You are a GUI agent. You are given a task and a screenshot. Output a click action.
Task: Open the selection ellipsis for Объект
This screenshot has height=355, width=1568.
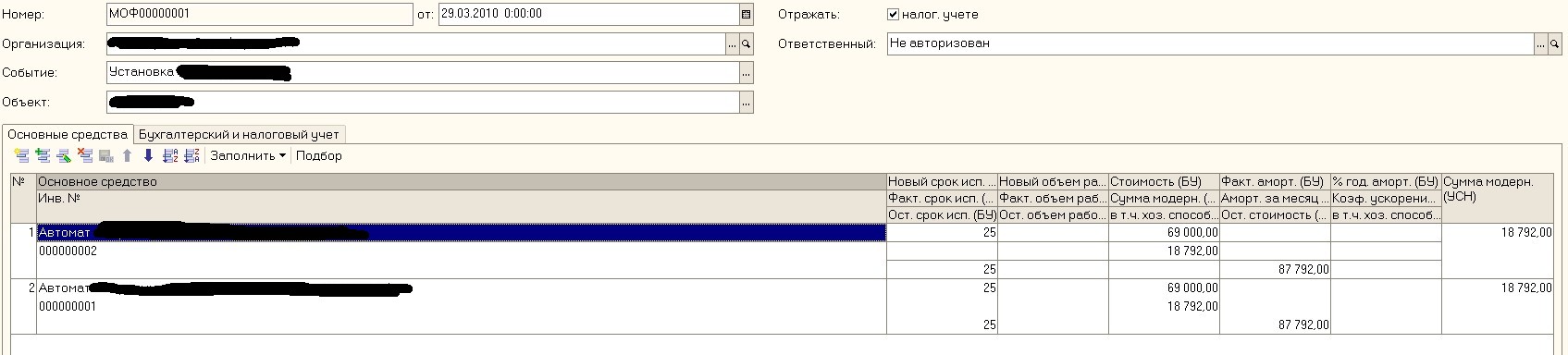tap(747, 102)
